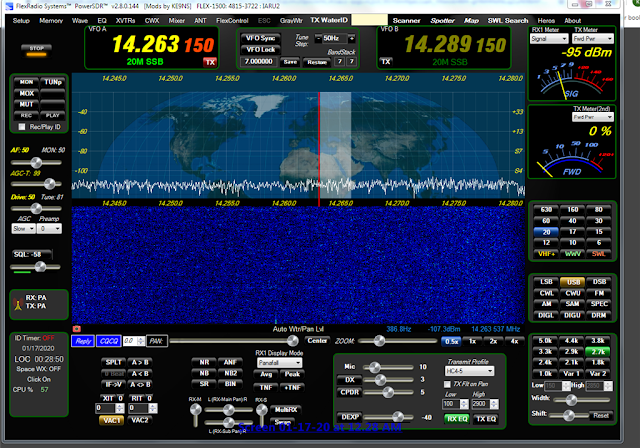Open the EQ menu
The width and height of the screenshot is (640, 448).
click(x=102, y=20)
